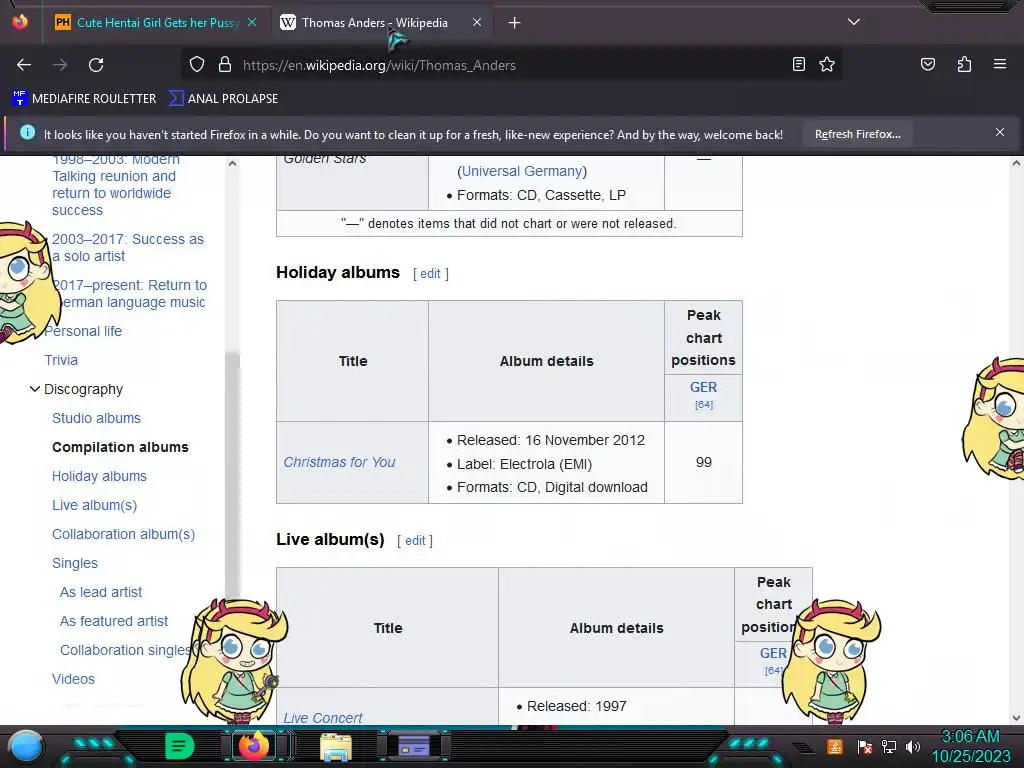Open Christmas for You album link
This screenshot has height=768, width=1024.
[x=339, y=462]
